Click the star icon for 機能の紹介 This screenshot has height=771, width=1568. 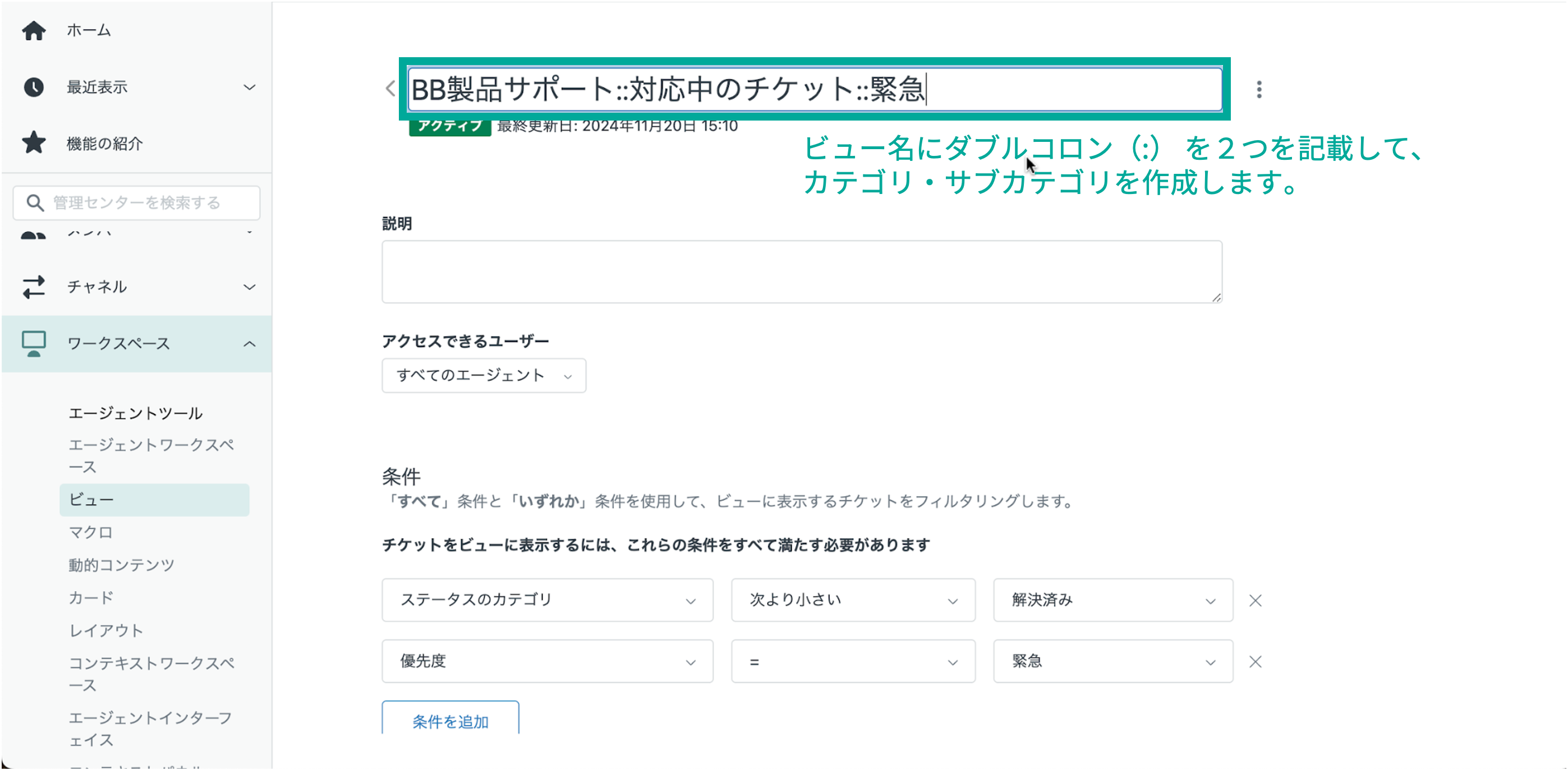34,143
